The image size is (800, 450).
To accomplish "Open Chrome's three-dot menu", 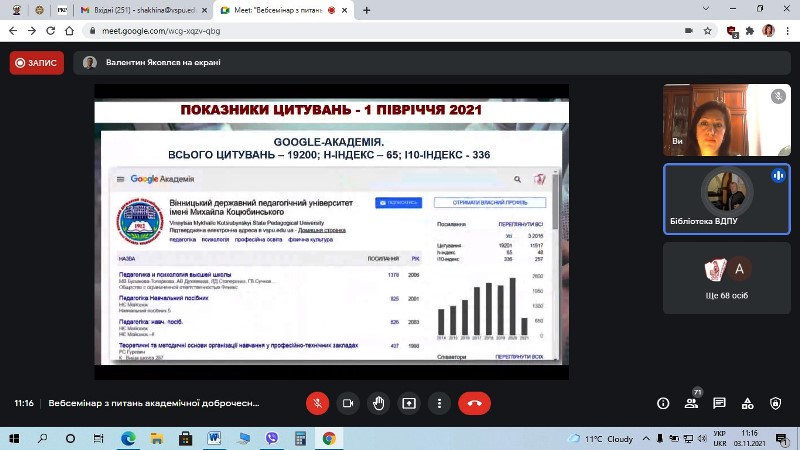I will point(787,31).
